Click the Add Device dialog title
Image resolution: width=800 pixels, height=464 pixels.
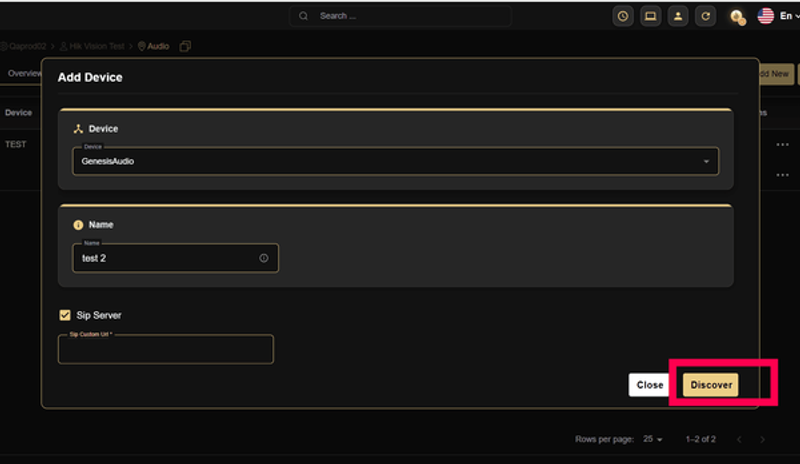90,78
